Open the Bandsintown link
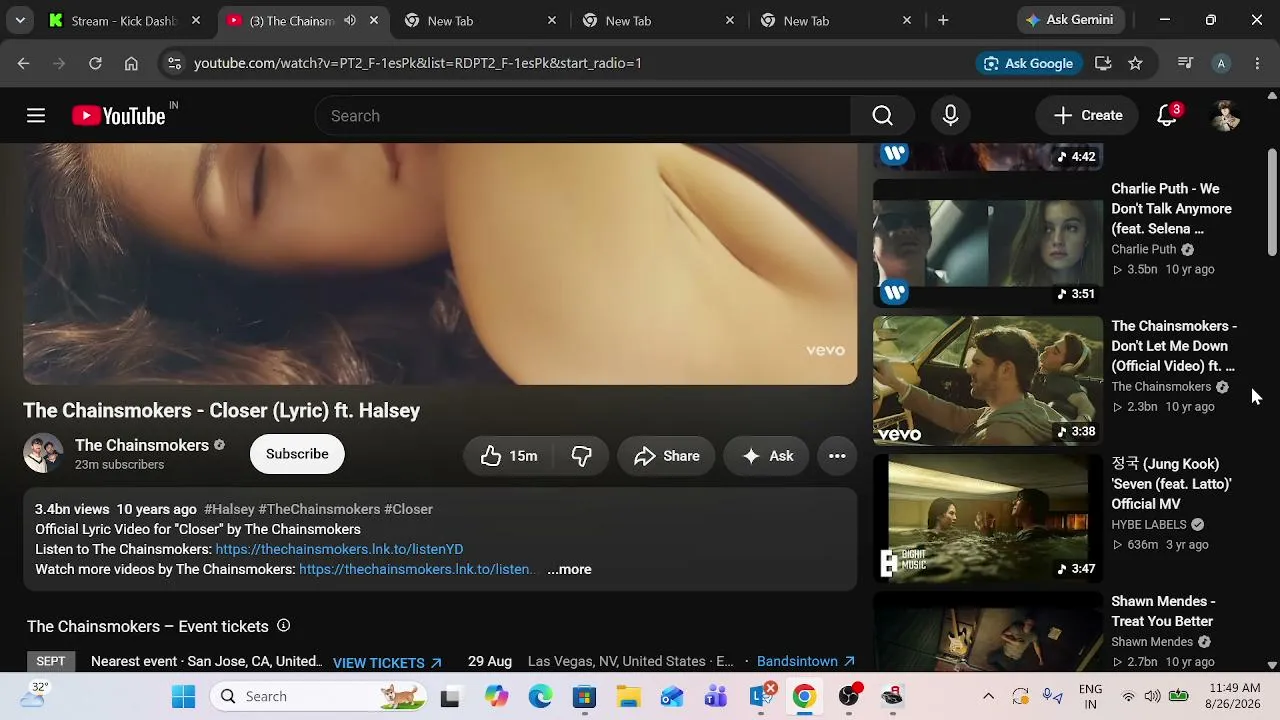 click(806, 662)
